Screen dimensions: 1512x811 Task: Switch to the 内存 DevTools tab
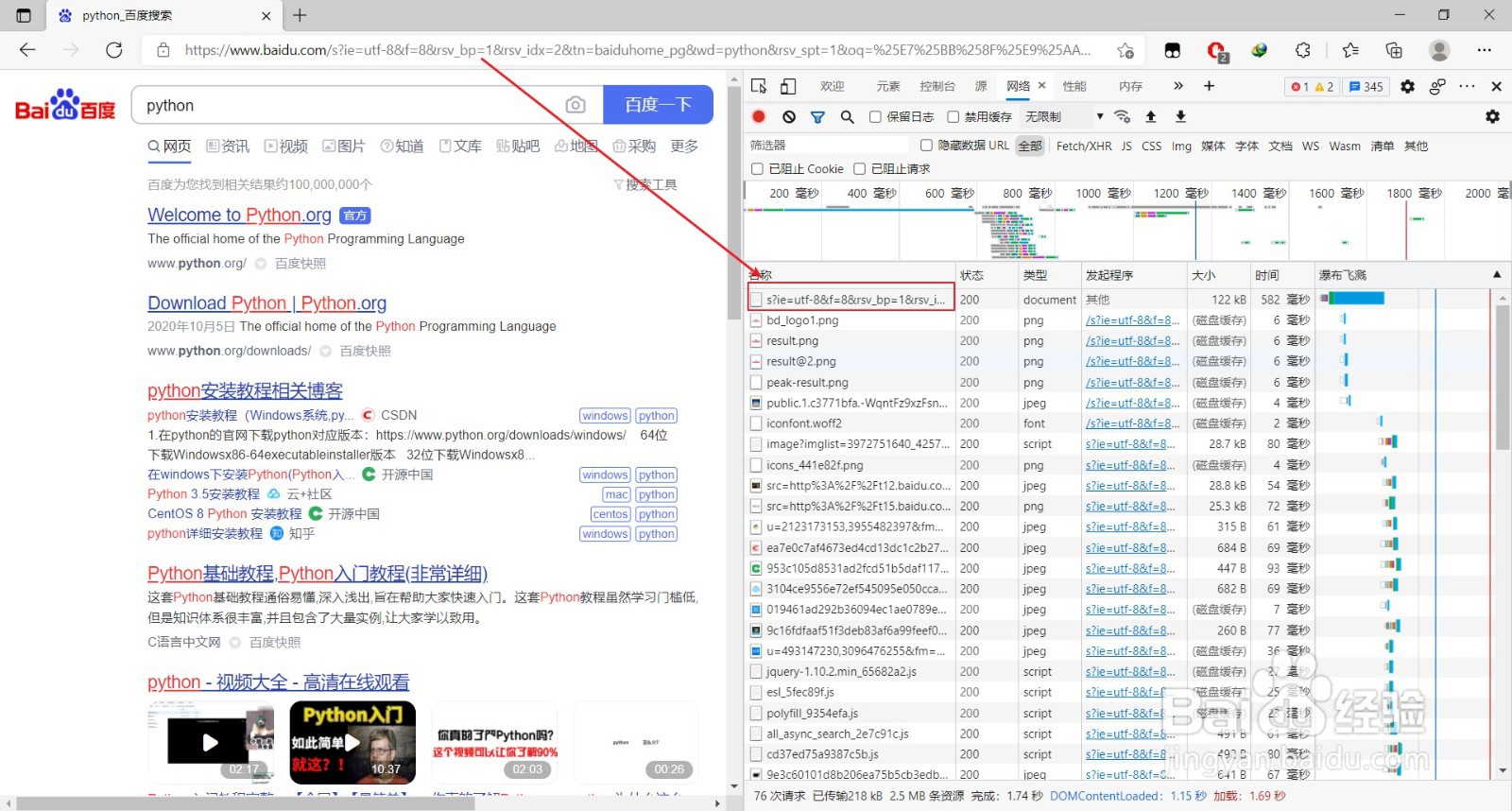point(1130,86)
